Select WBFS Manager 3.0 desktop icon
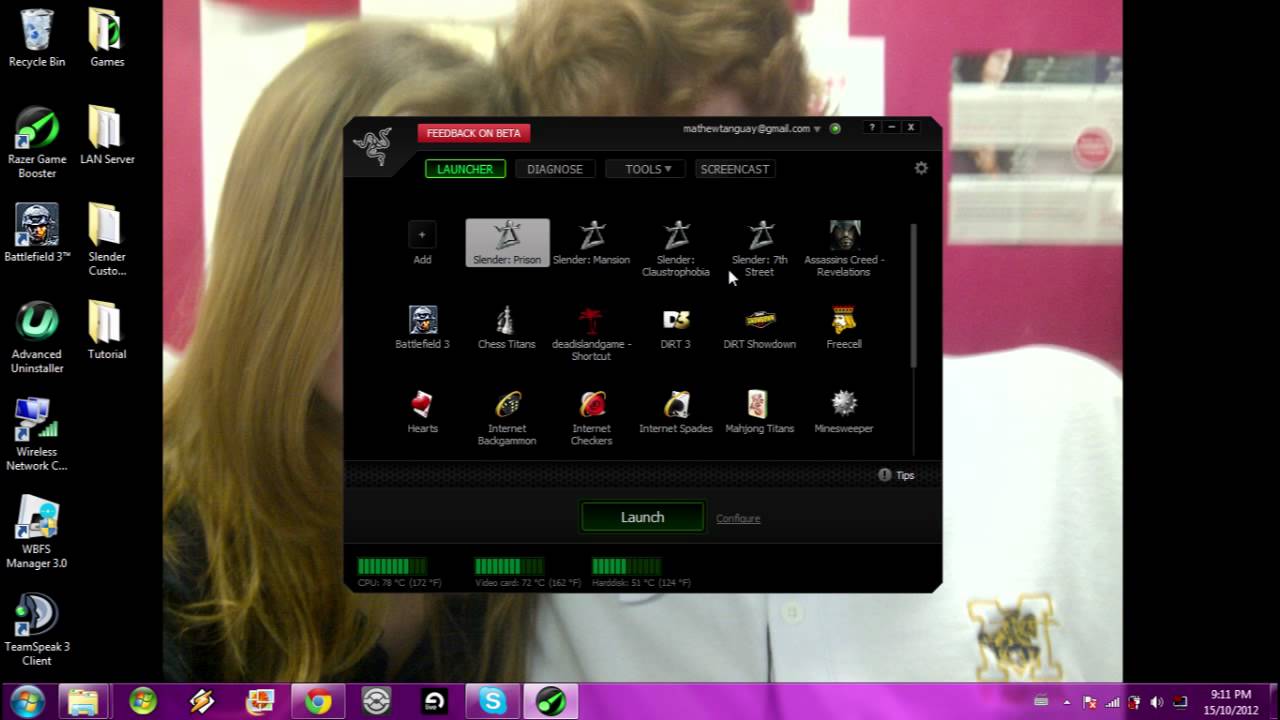This screenshot has height=720, width=1280. coord(37,532)
